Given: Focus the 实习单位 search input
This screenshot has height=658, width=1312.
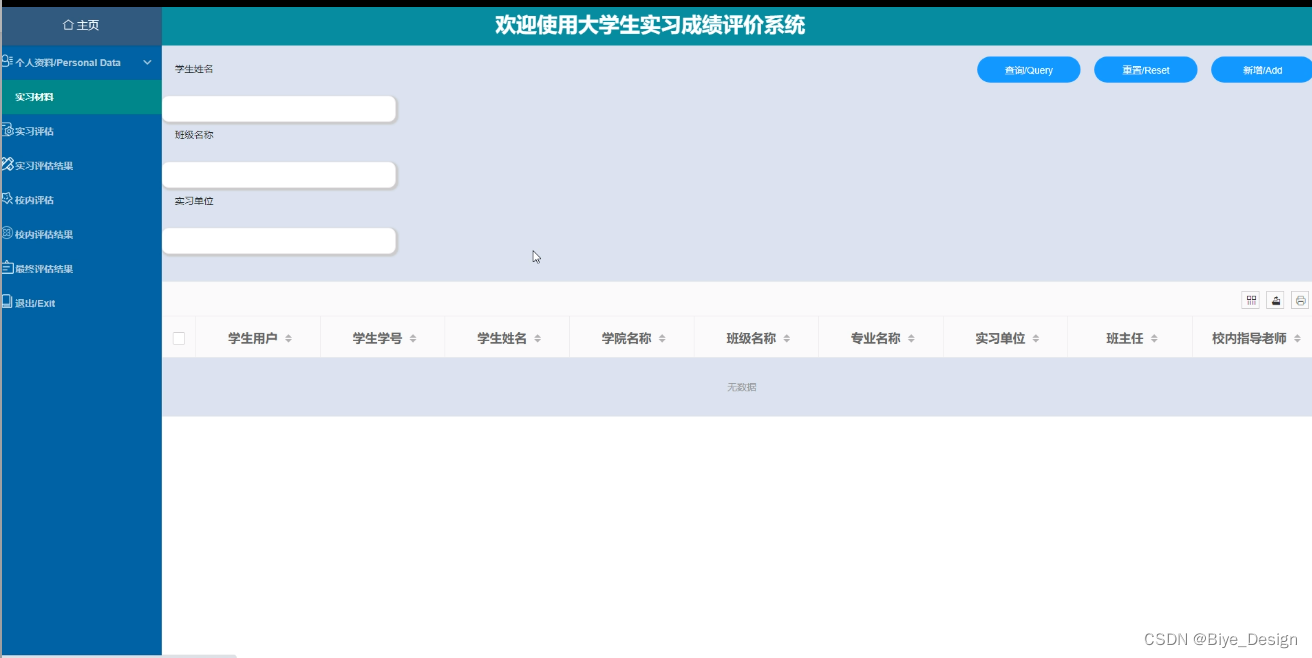Looking at the screenshot, I should [x=279, y=241].
